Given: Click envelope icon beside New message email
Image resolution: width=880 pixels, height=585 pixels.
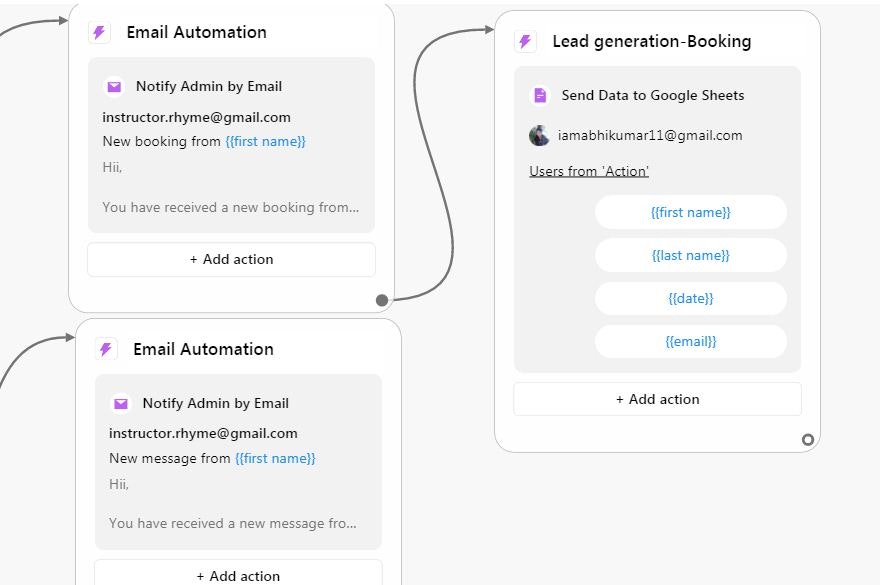Looking at the screenshot, I should click(x=121, y=404).
